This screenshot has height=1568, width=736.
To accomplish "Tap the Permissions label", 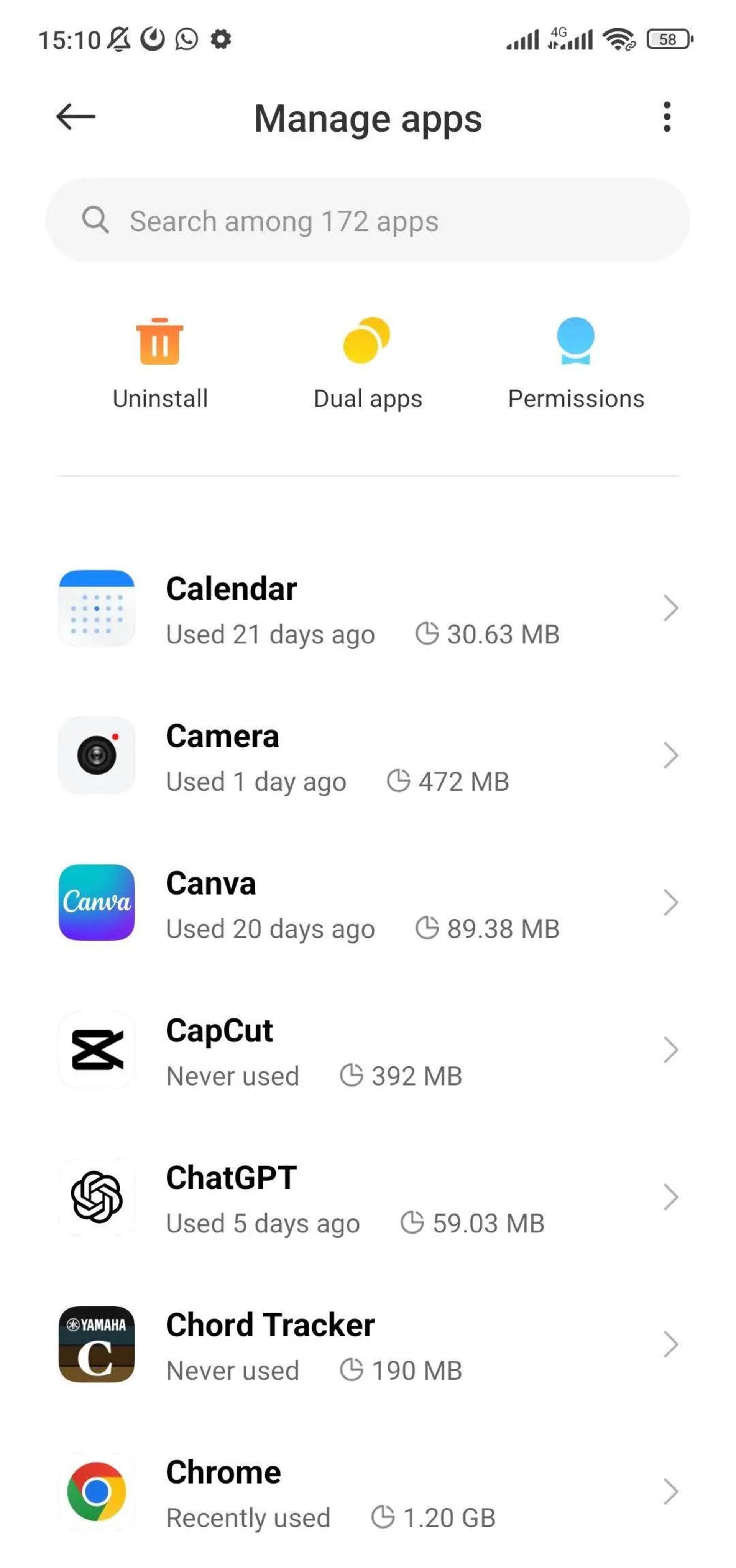I will click(x=575, y=399).
